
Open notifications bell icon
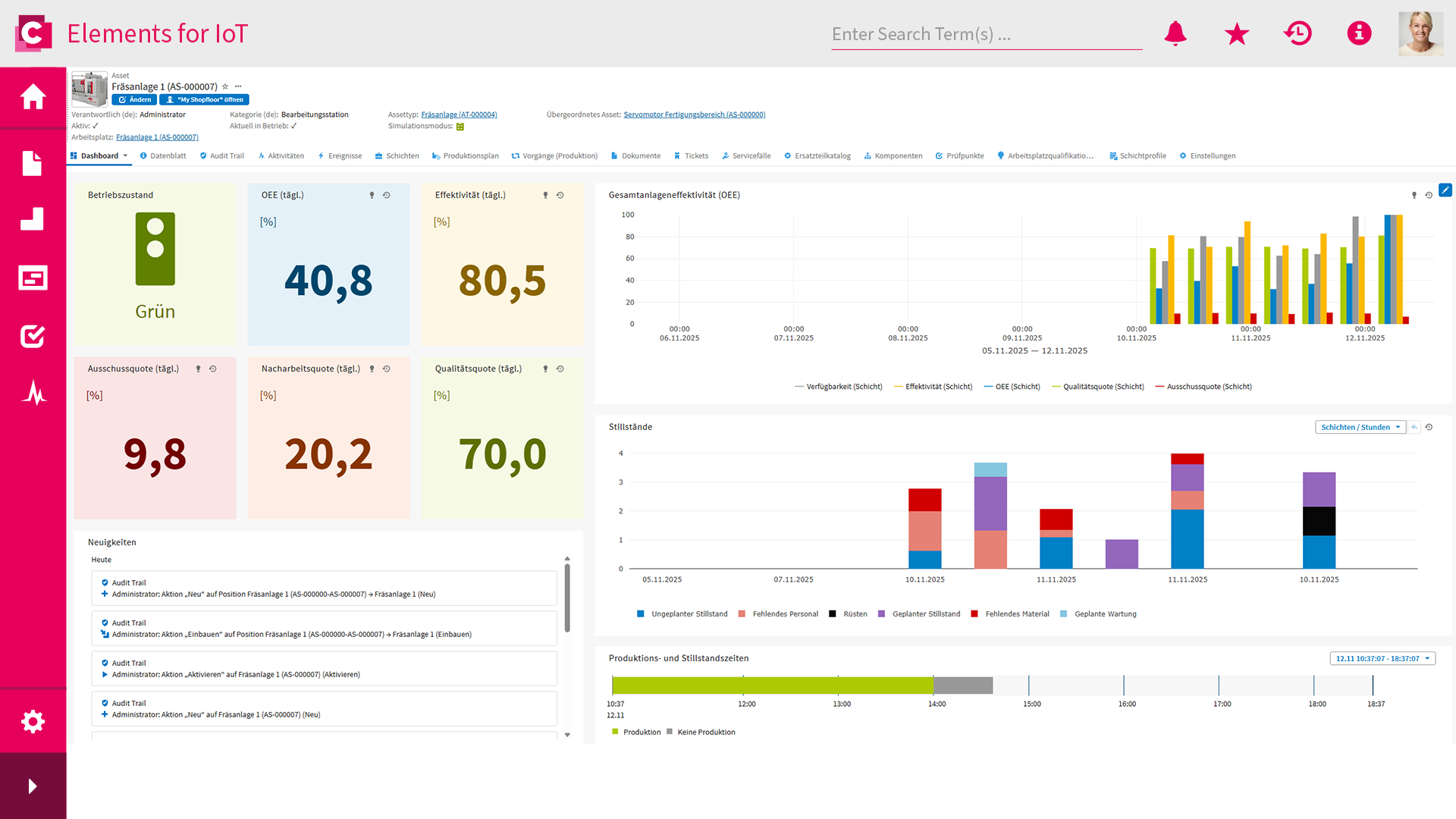[x=1175, y=33]
